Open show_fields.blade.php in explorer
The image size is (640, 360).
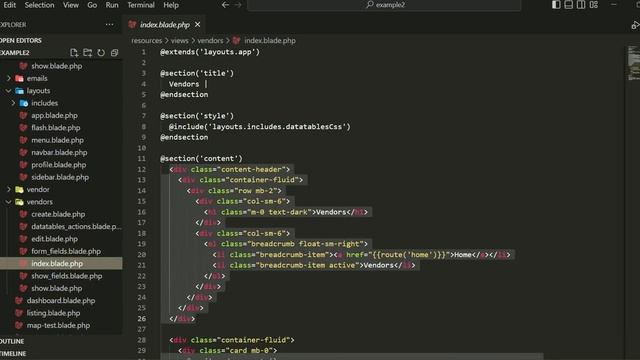(67, 276)
